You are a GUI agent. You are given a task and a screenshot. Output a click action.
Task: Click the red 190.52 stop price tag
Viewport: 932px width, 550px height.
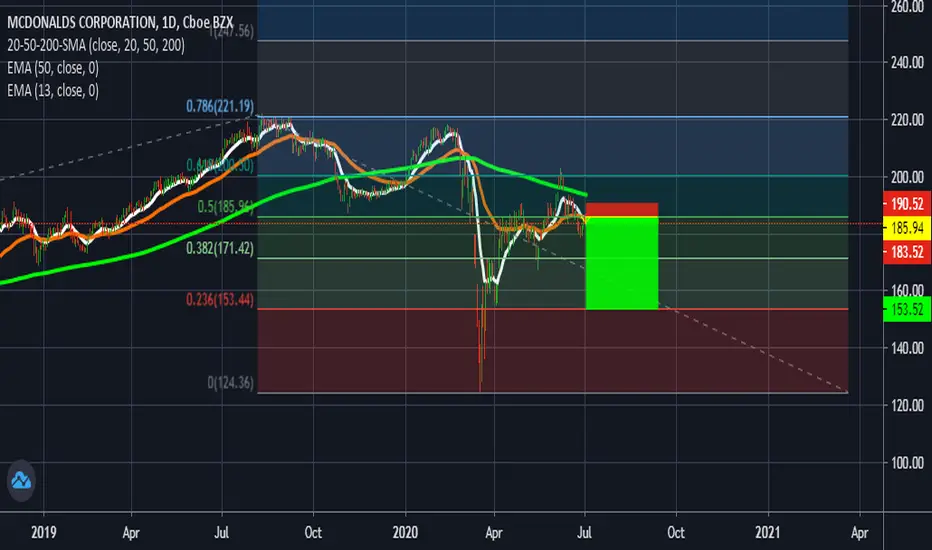click(x=907, y=204)
